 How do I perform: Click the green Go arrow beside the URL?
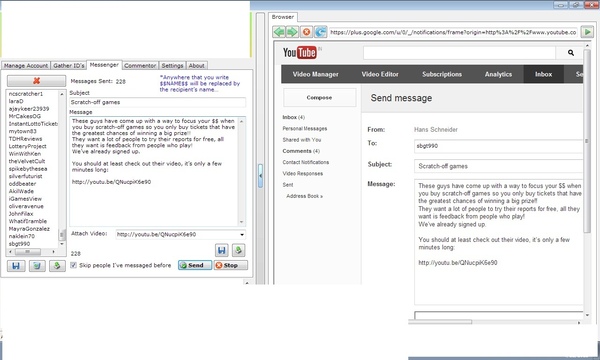click(587, 32)
